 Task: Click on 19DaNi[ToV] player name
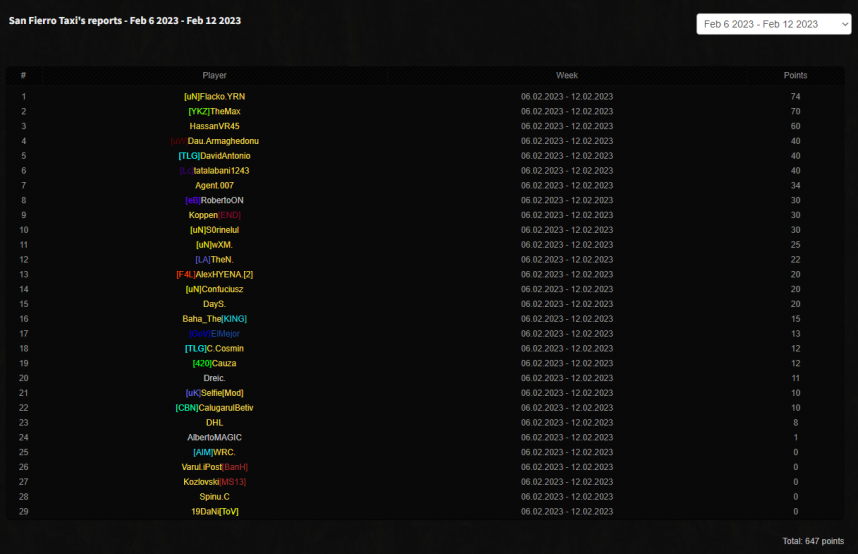tap(214, 511)
